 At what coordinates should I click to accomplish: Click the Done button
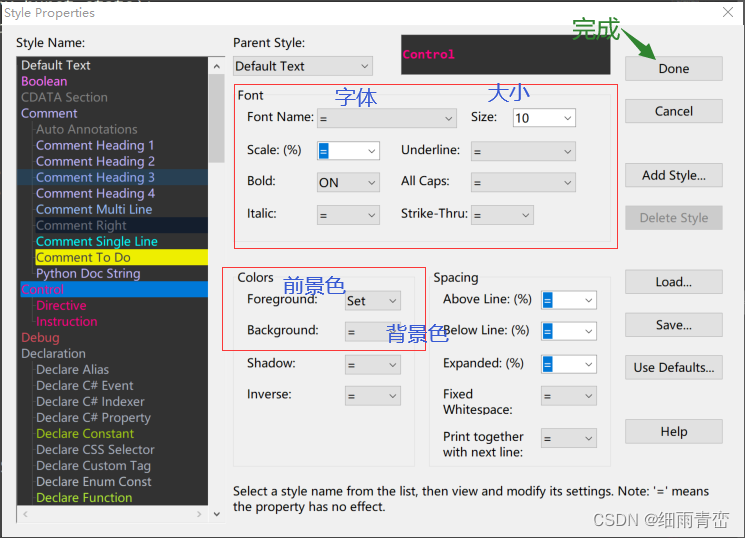[673, 69]
